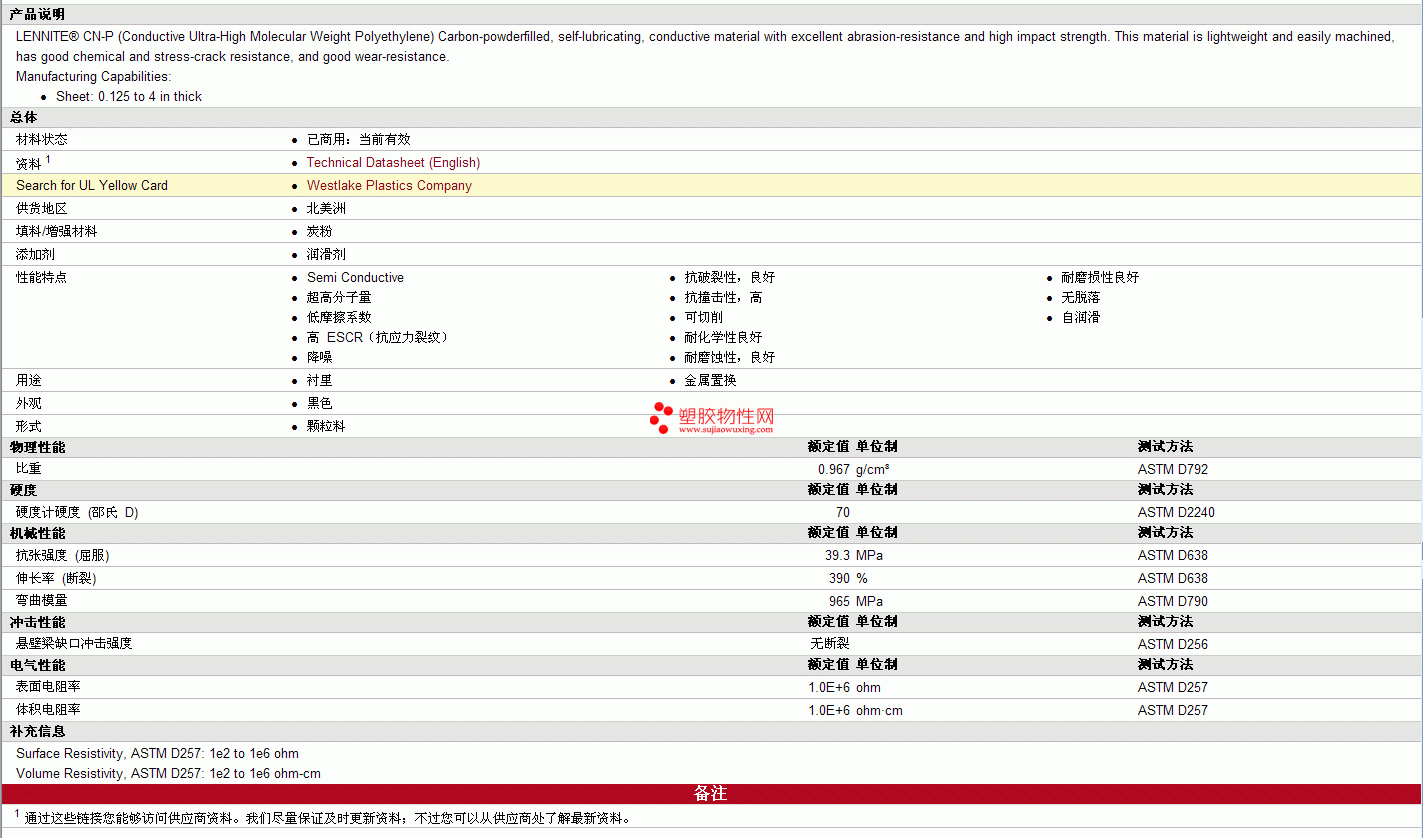Click the '物理性能' section header
1423x838 pixels.
[x=37, y=446]
